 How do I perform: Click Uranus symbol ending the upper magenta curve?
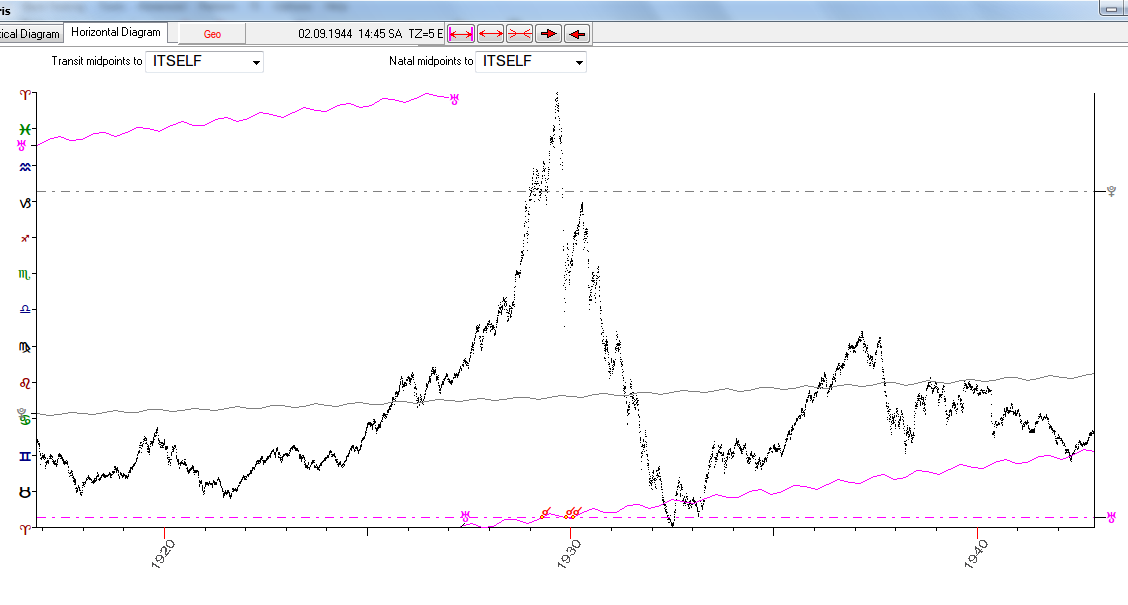(455, 98)
